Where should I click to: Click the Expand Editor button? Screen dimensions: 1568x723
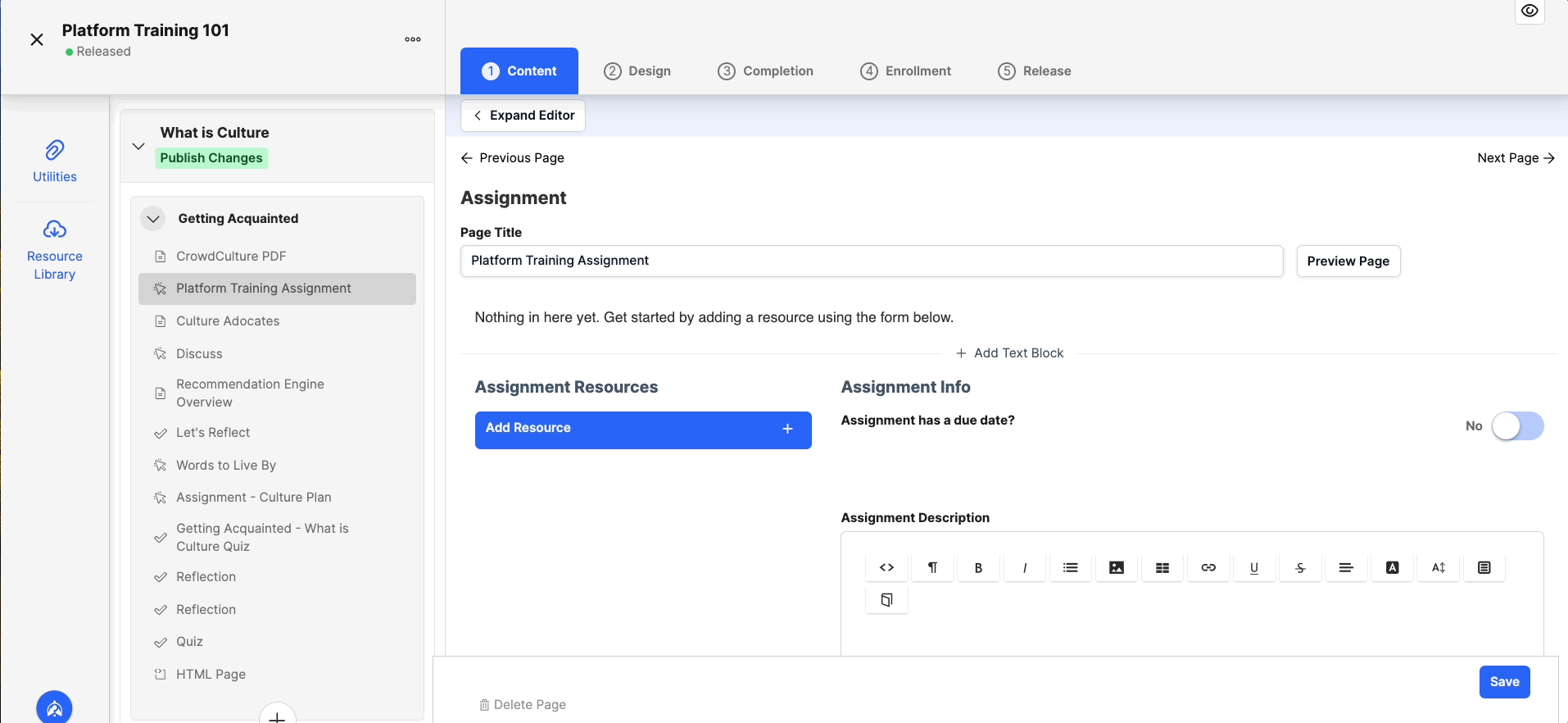point(523,116)
